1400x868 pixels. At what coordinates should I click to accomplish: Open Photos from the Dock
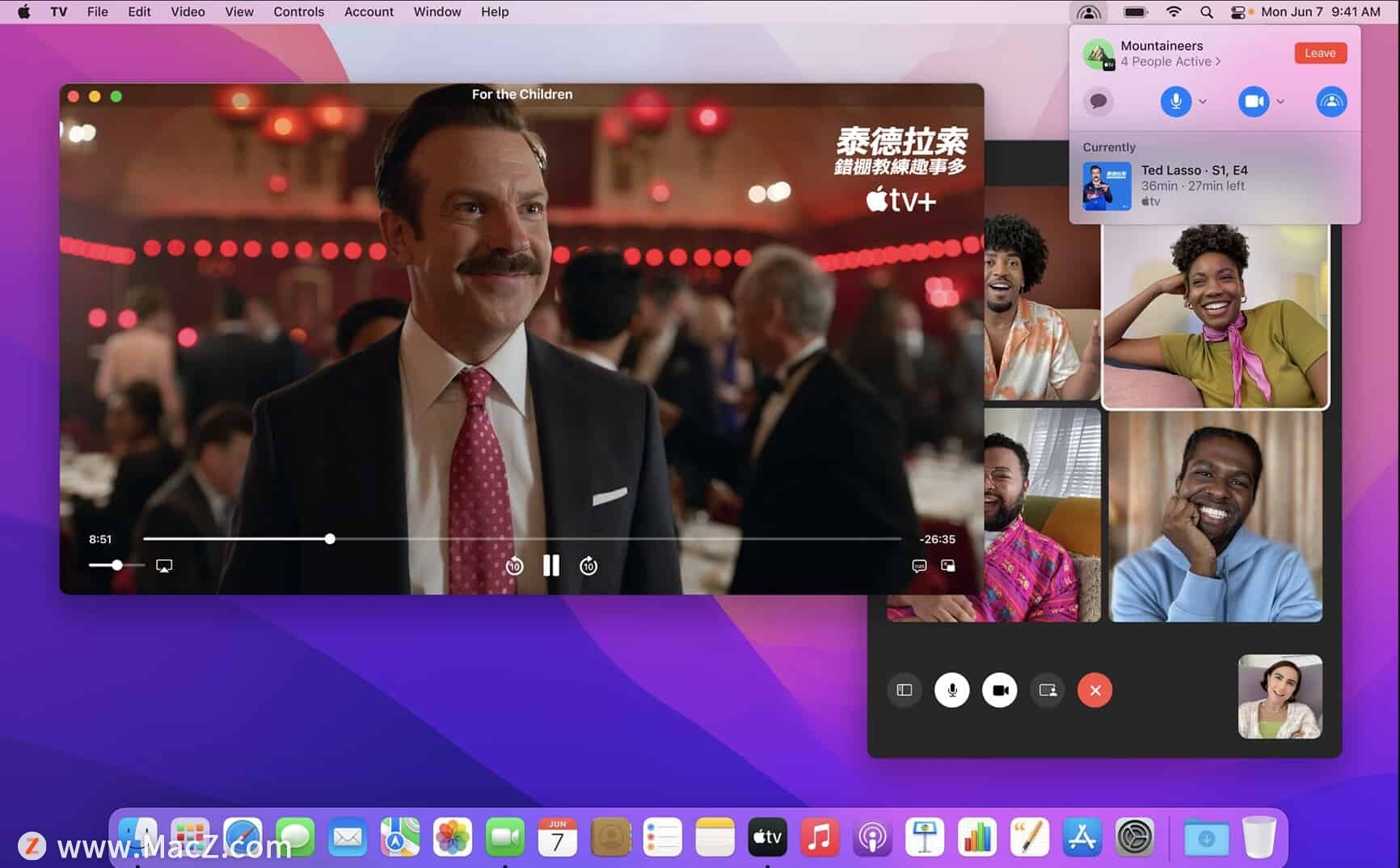click(x=453, y=837)
